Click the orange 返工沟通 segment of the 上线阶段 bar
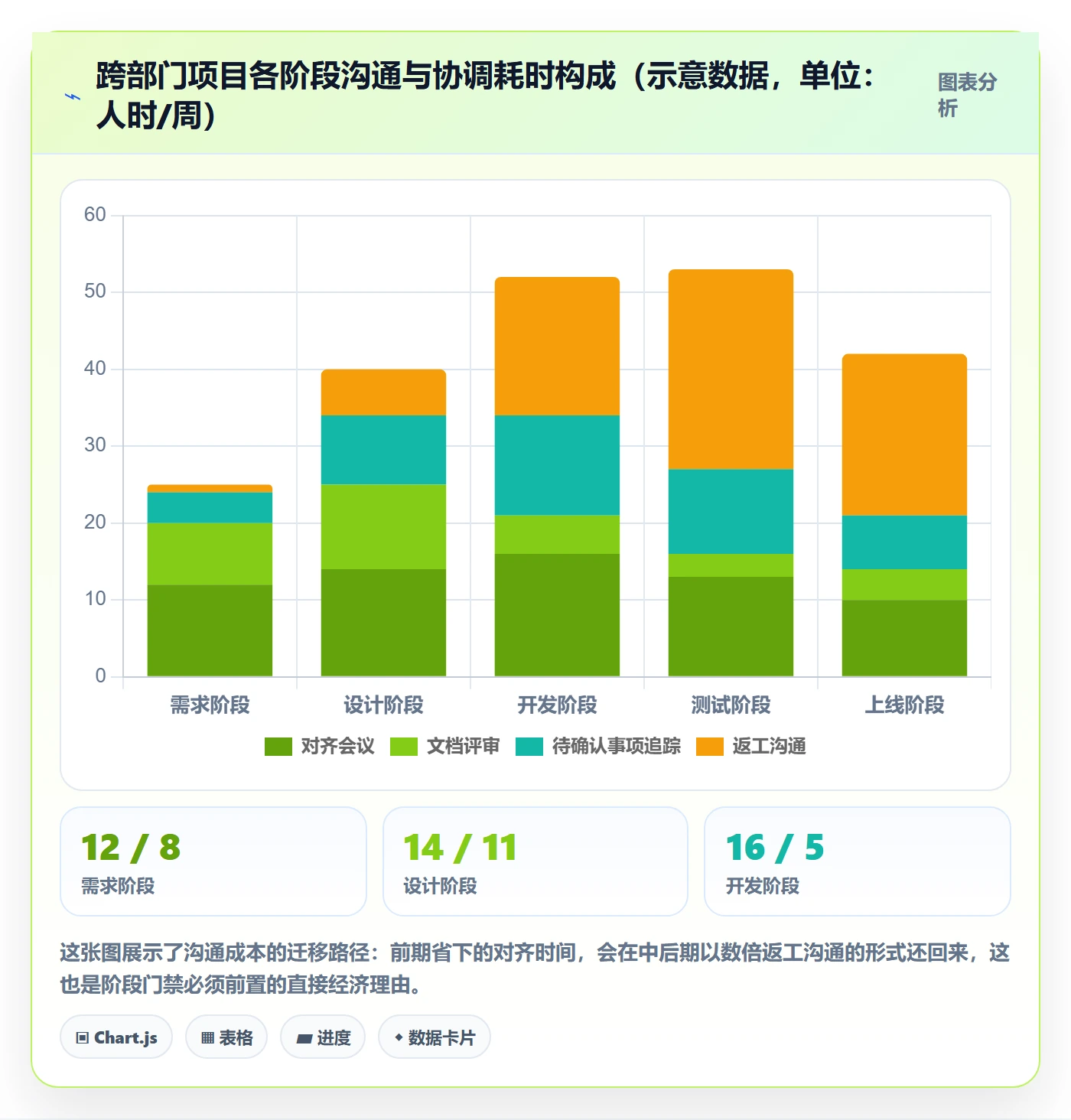 click(x=904, y=435)
